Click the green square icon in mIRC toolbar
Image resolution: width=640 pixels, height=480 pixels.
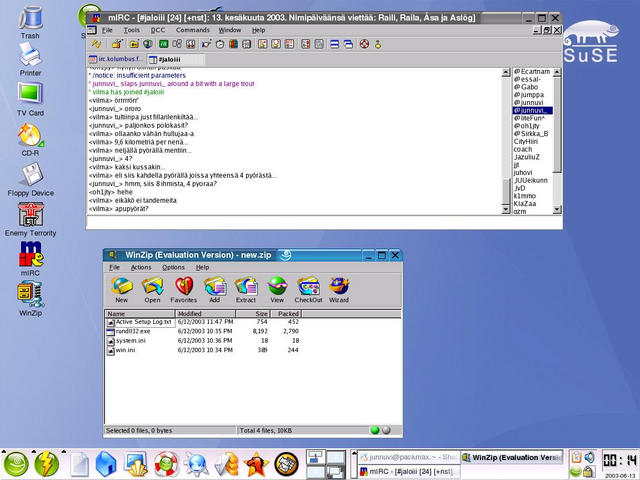[x=163, y=44]
